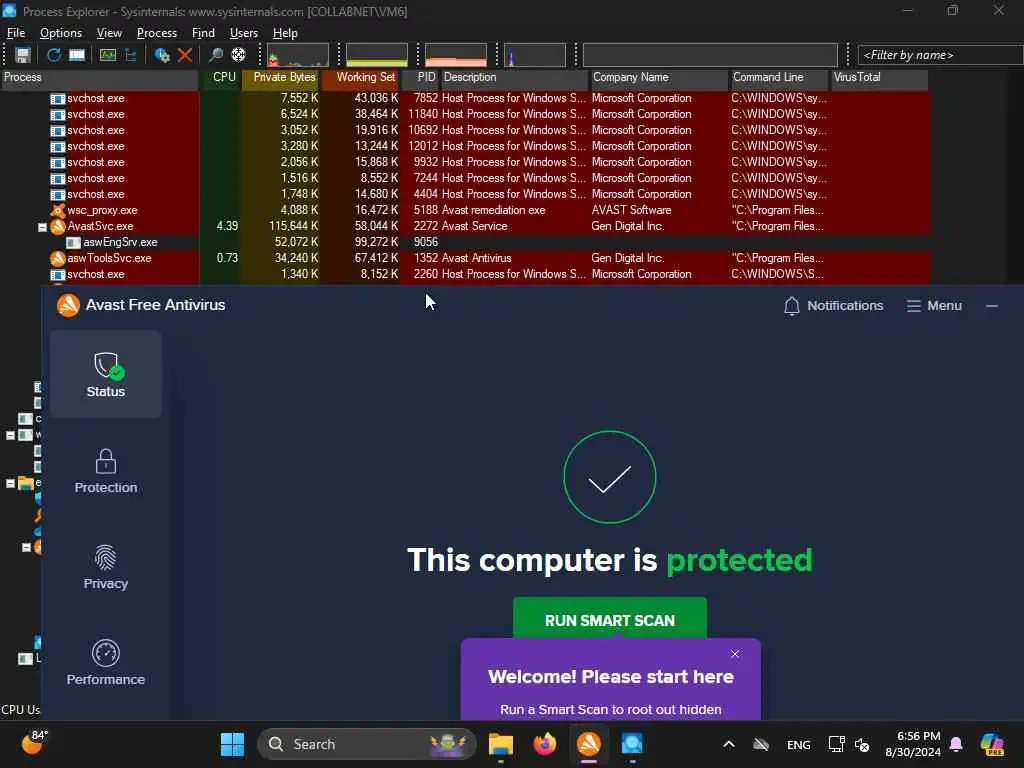Minimize the Avast window
Screen dimensions: 1024x768
click(991, 306)
